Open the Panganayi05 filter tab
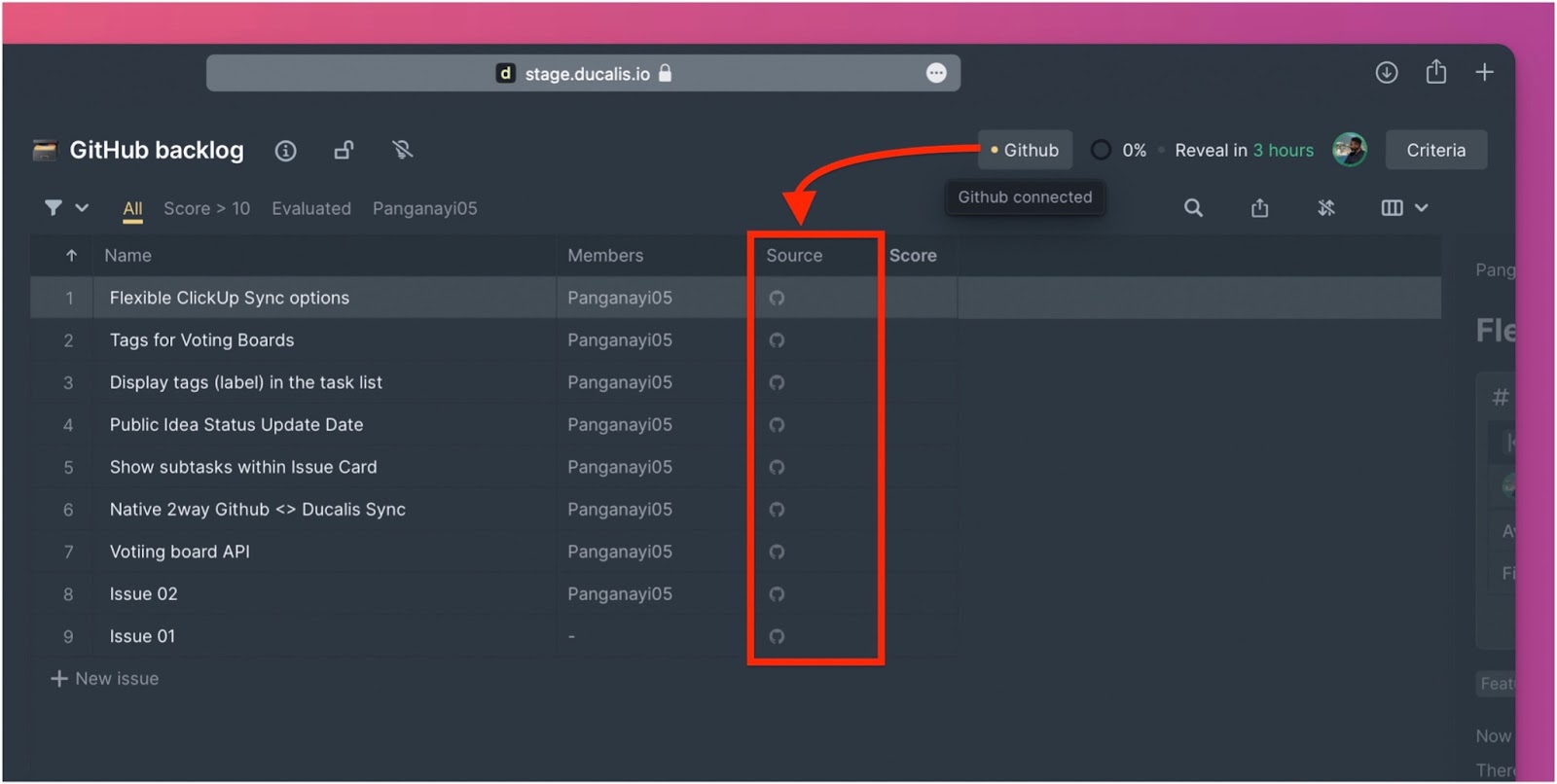The height and width of the screenshot is (784, 1557). [x=424, y=208]
